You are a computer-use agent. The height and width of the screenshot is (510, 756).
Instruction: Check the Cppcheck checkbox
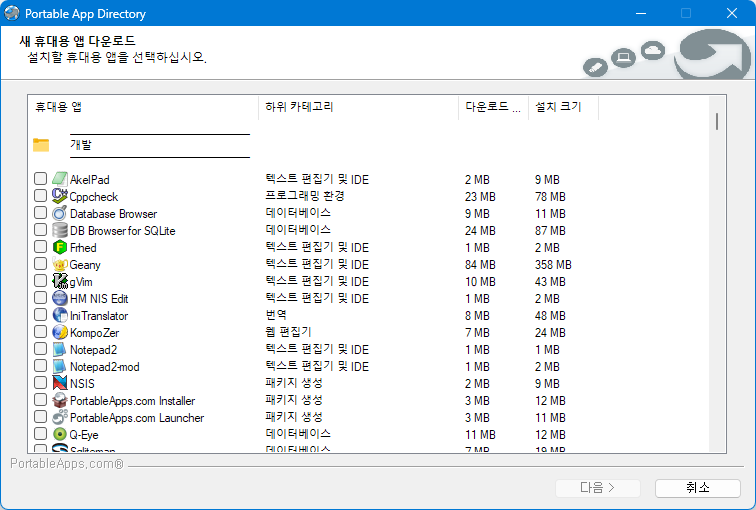(40, 196)
